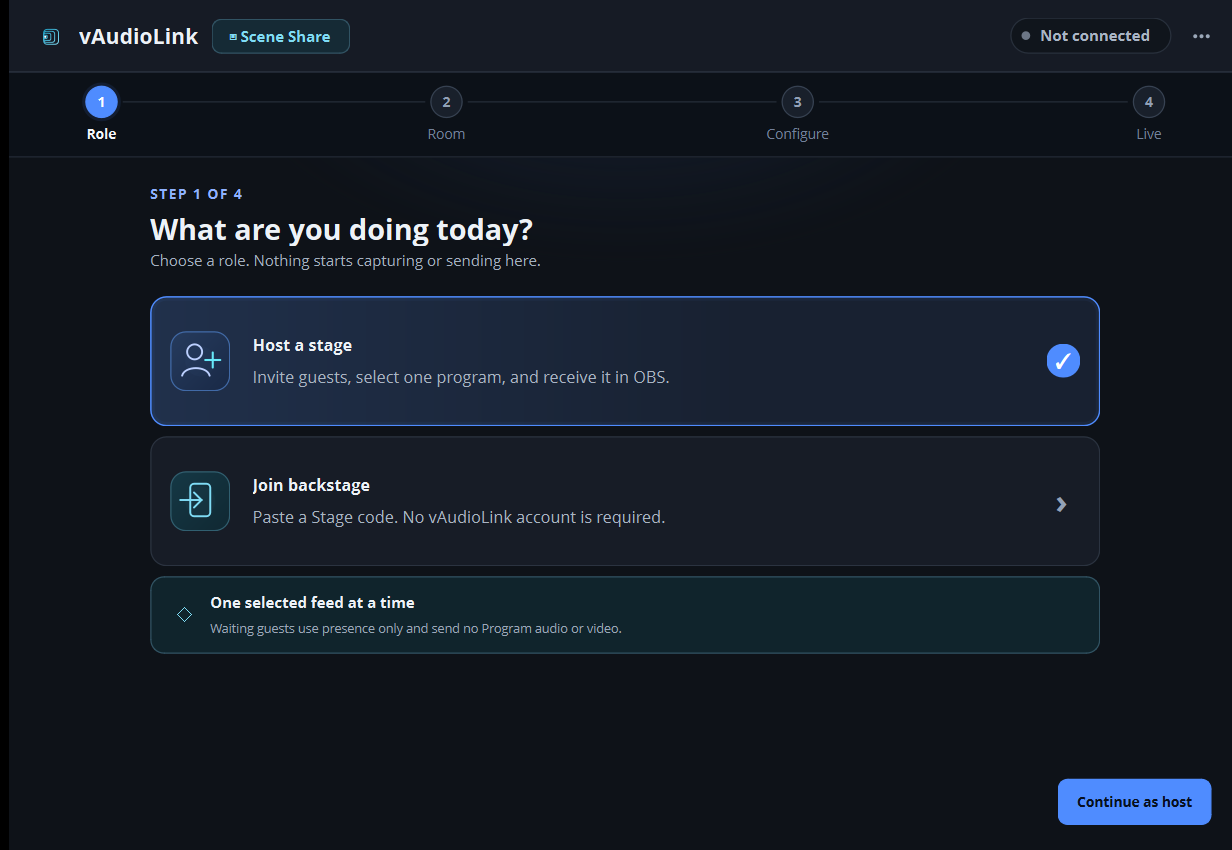
Task: Click the Invite guests description text
Action: (461, 378)
